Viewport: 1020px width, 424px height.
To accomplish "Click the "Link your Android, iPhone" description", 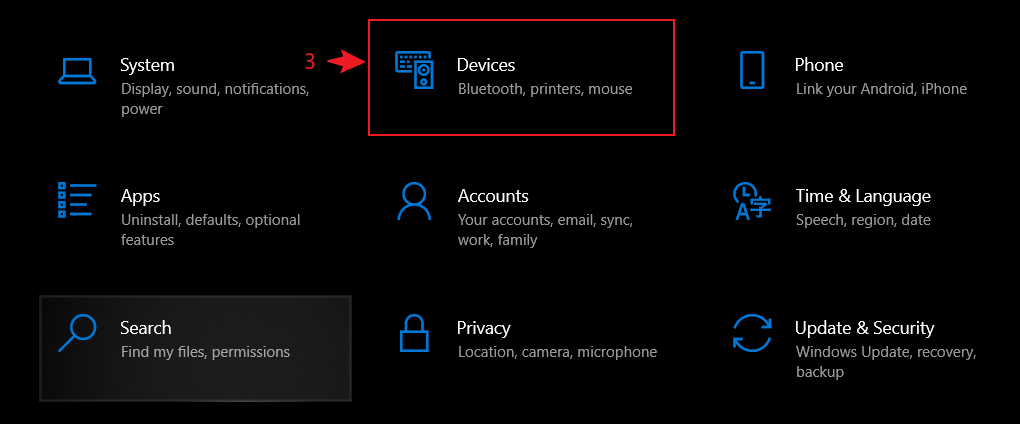I will pos(881,89).
